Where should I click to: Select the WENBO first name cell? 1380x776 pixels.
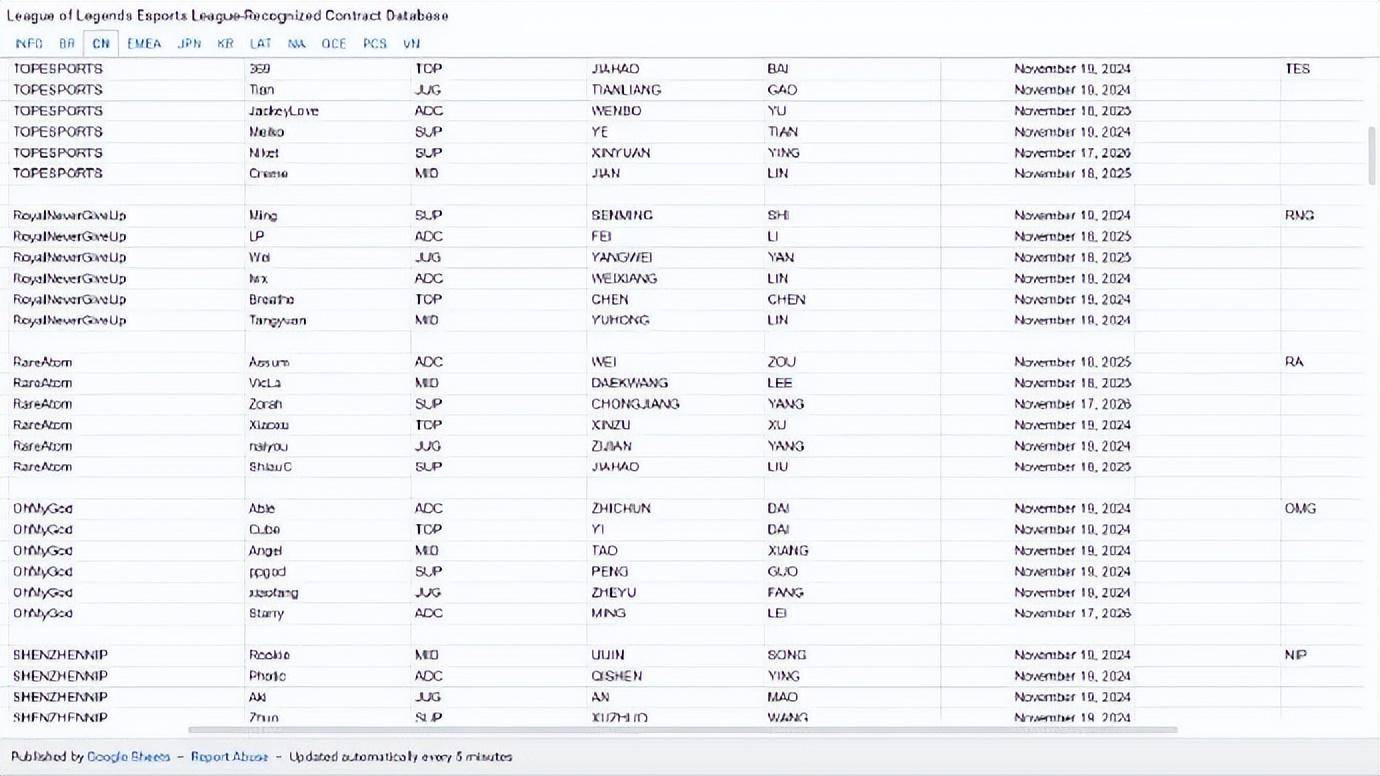click(x=616, y=111)
